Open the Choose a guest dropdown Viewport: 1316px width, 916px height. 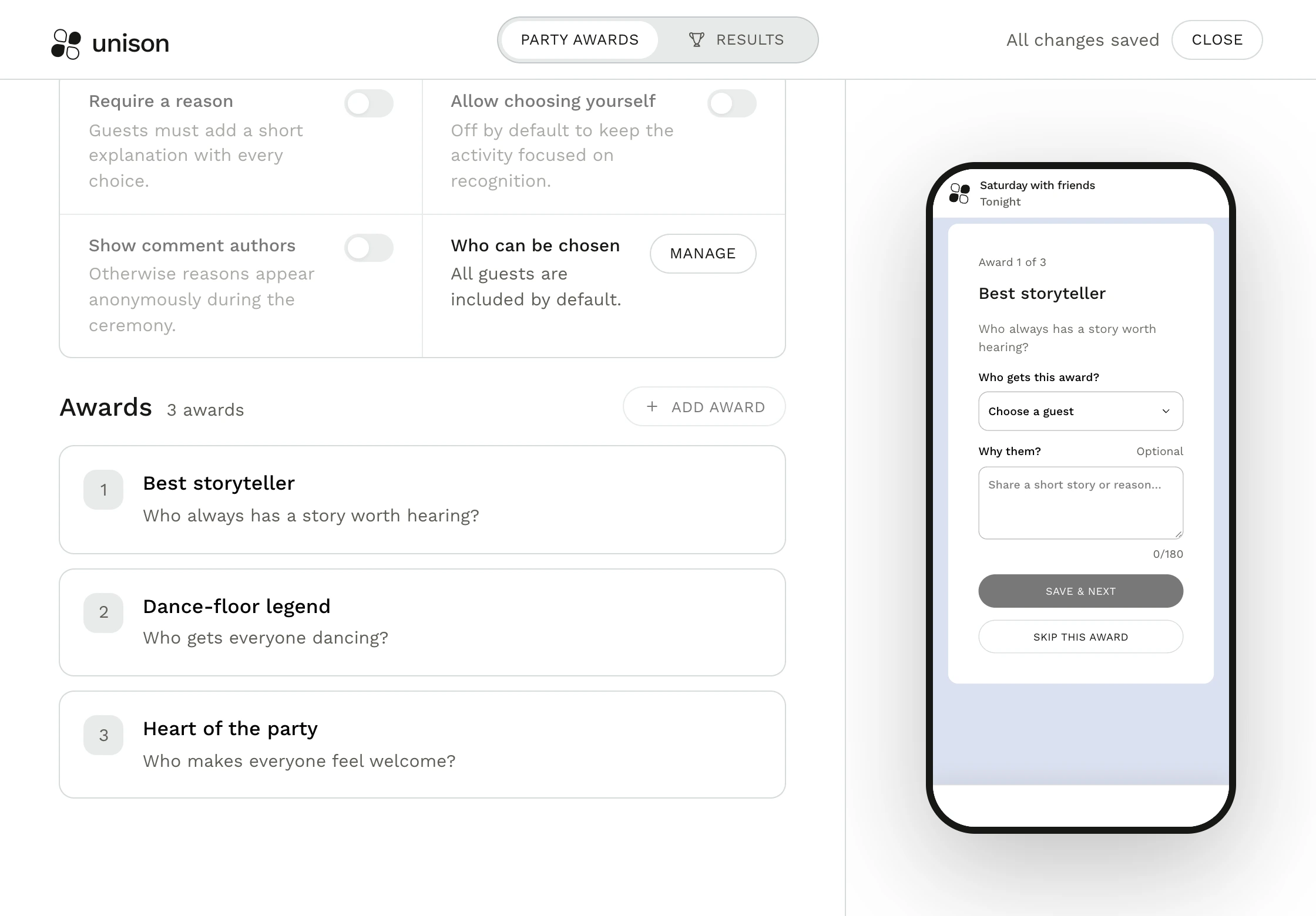1080,411
